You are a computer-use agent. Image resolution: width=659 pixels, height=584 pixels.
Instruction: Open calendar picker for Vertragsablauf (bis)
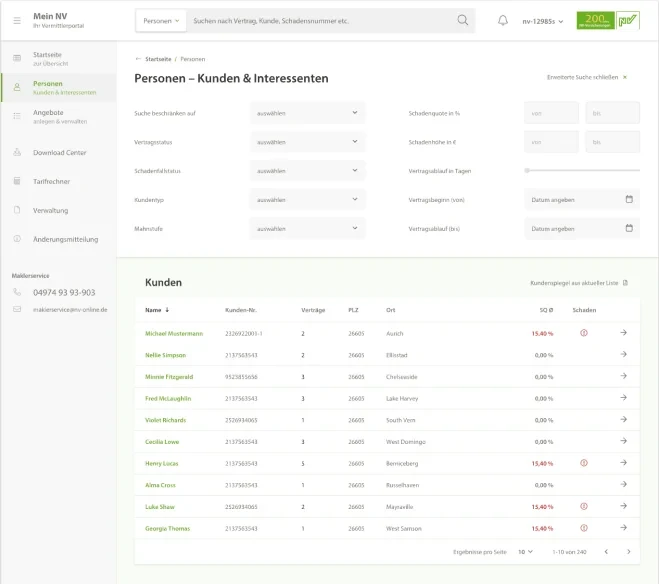coord(629,229)
